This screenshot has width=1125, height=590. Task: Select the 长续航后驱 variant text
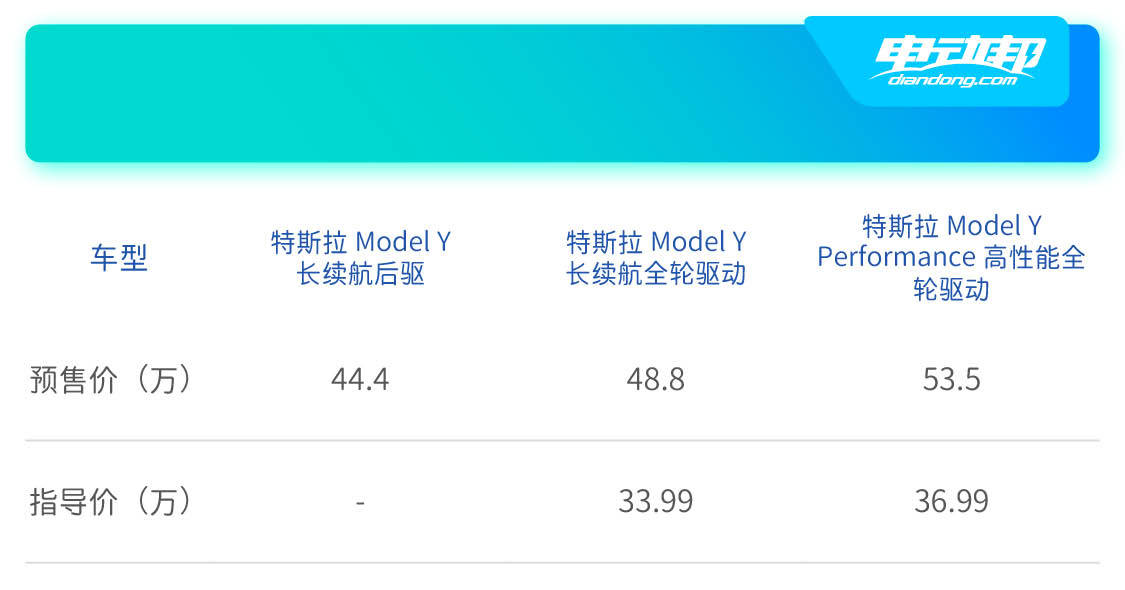tap(360, 274)
